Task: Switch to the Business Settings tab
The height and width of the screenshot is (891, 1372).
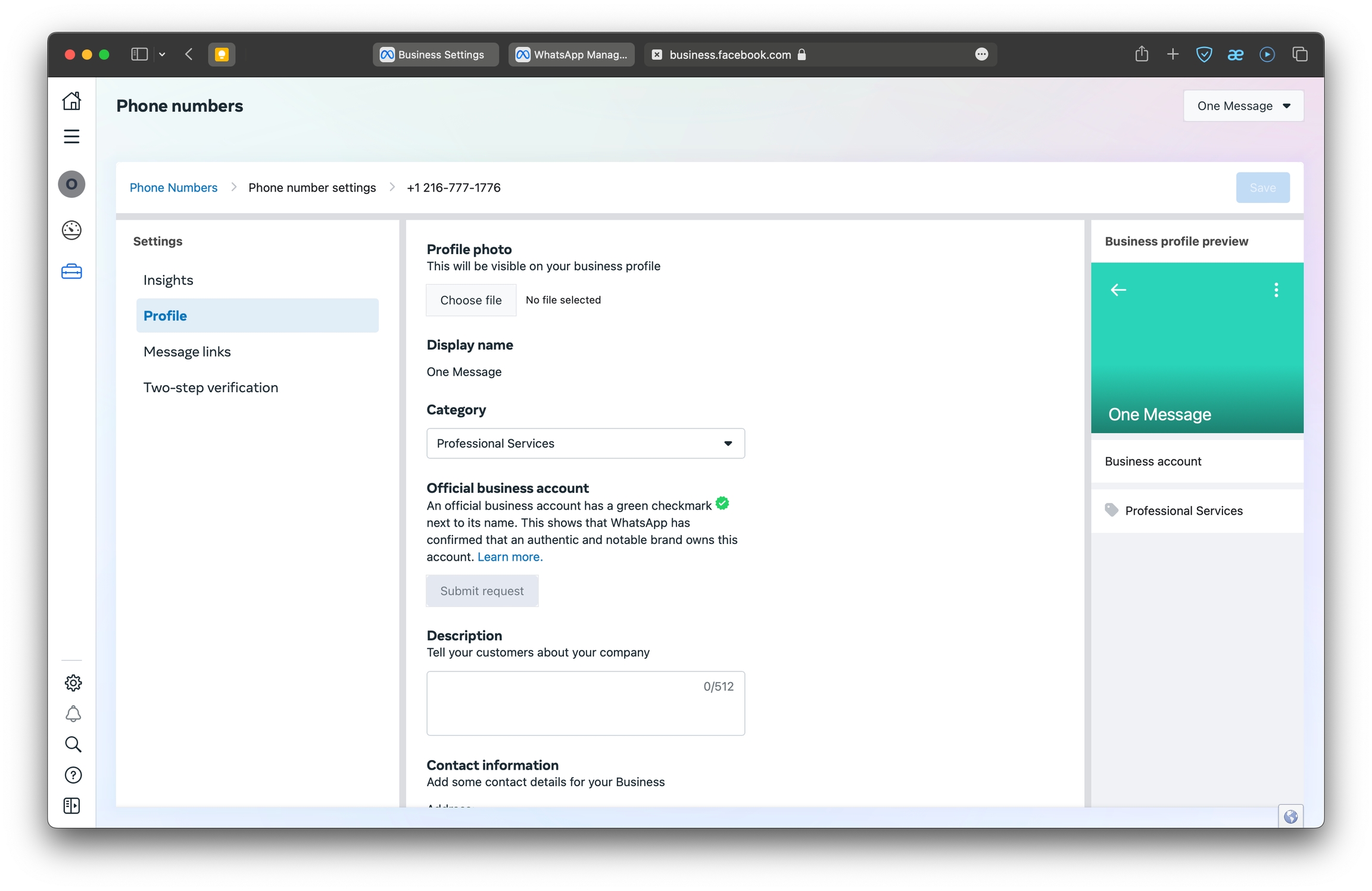Action: click(435, 55)
